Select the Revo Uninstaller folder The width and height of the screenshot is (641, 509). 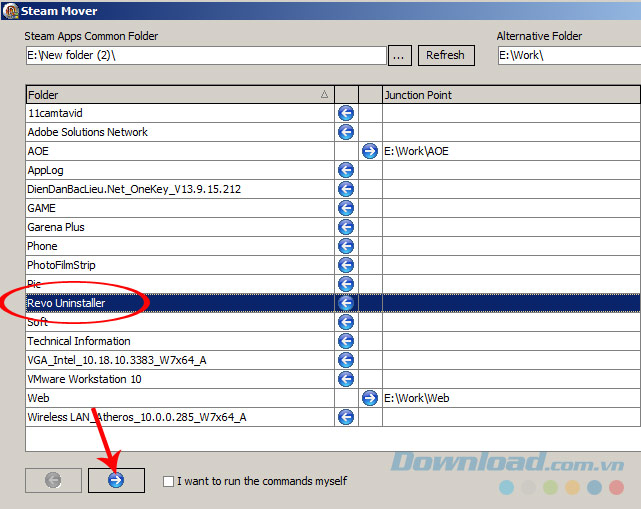[x=180, y=303]
